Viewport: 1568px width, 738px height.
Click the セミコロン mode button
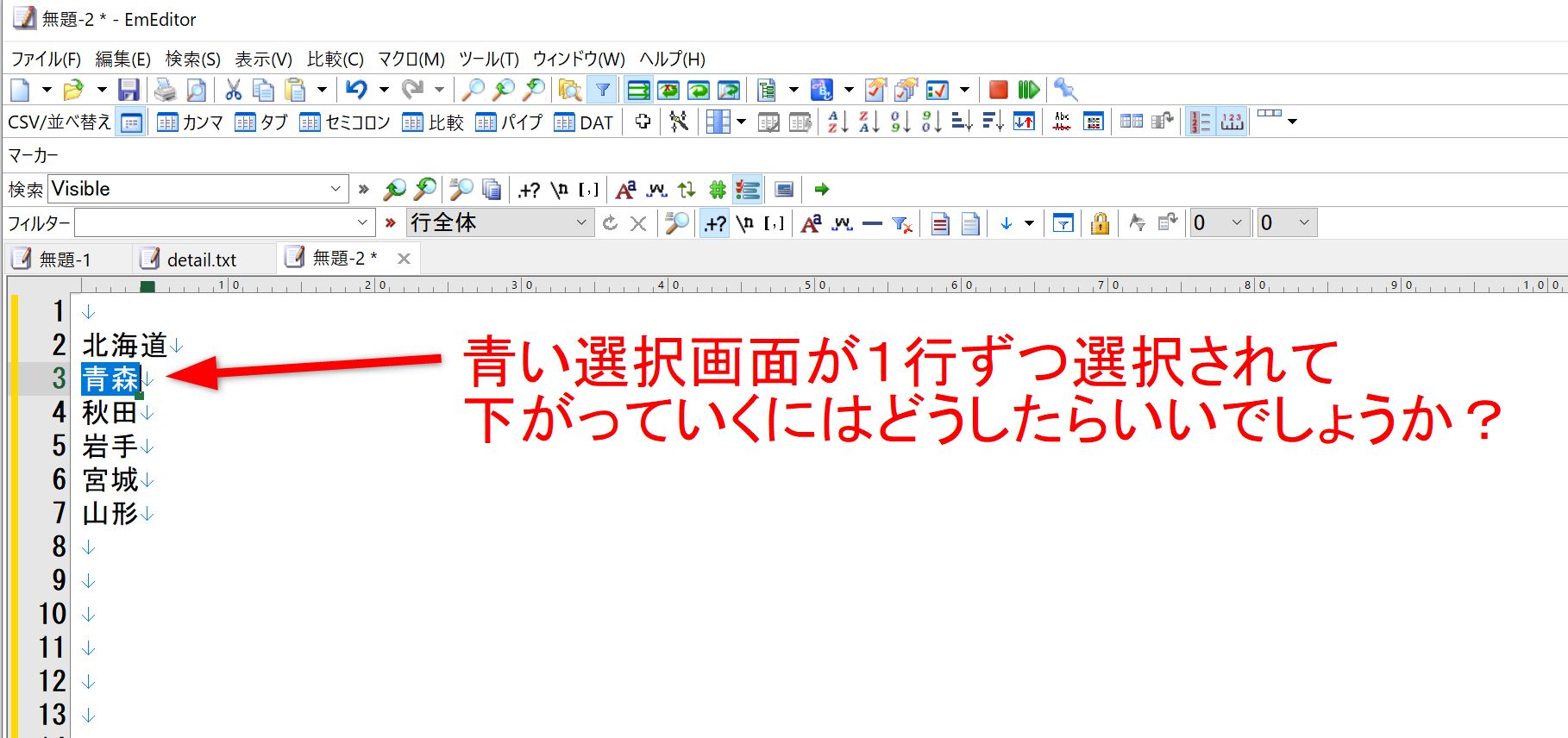pos(345,122)
